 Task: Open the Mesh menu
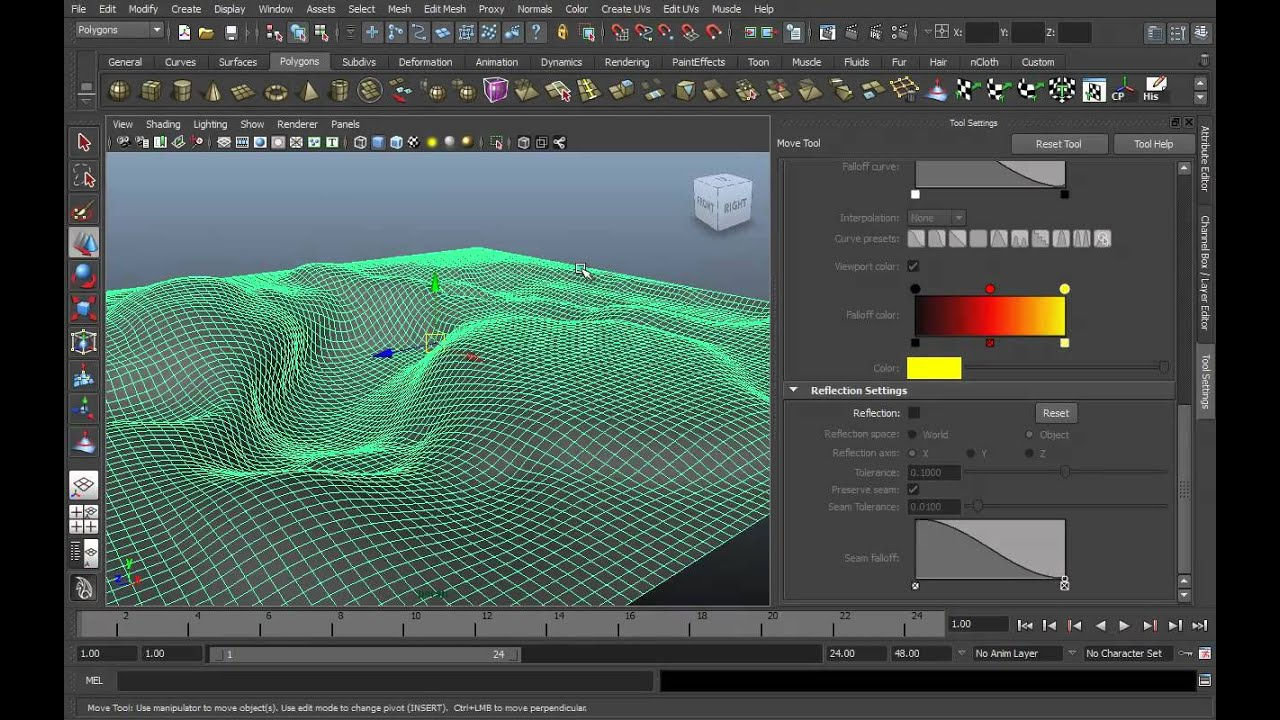(x=399, y=9)
